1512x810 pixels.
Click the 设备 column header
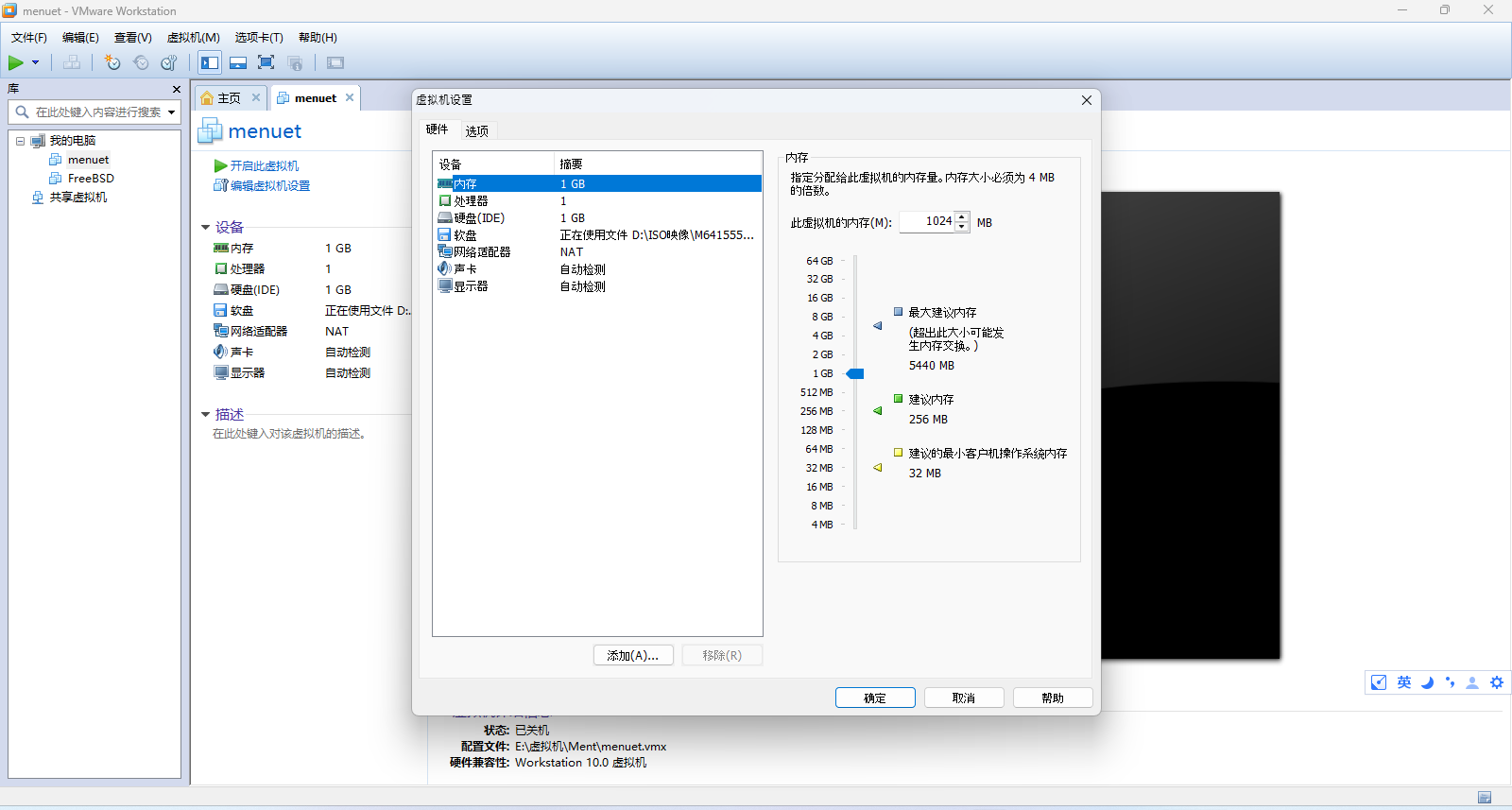(493, 164)
